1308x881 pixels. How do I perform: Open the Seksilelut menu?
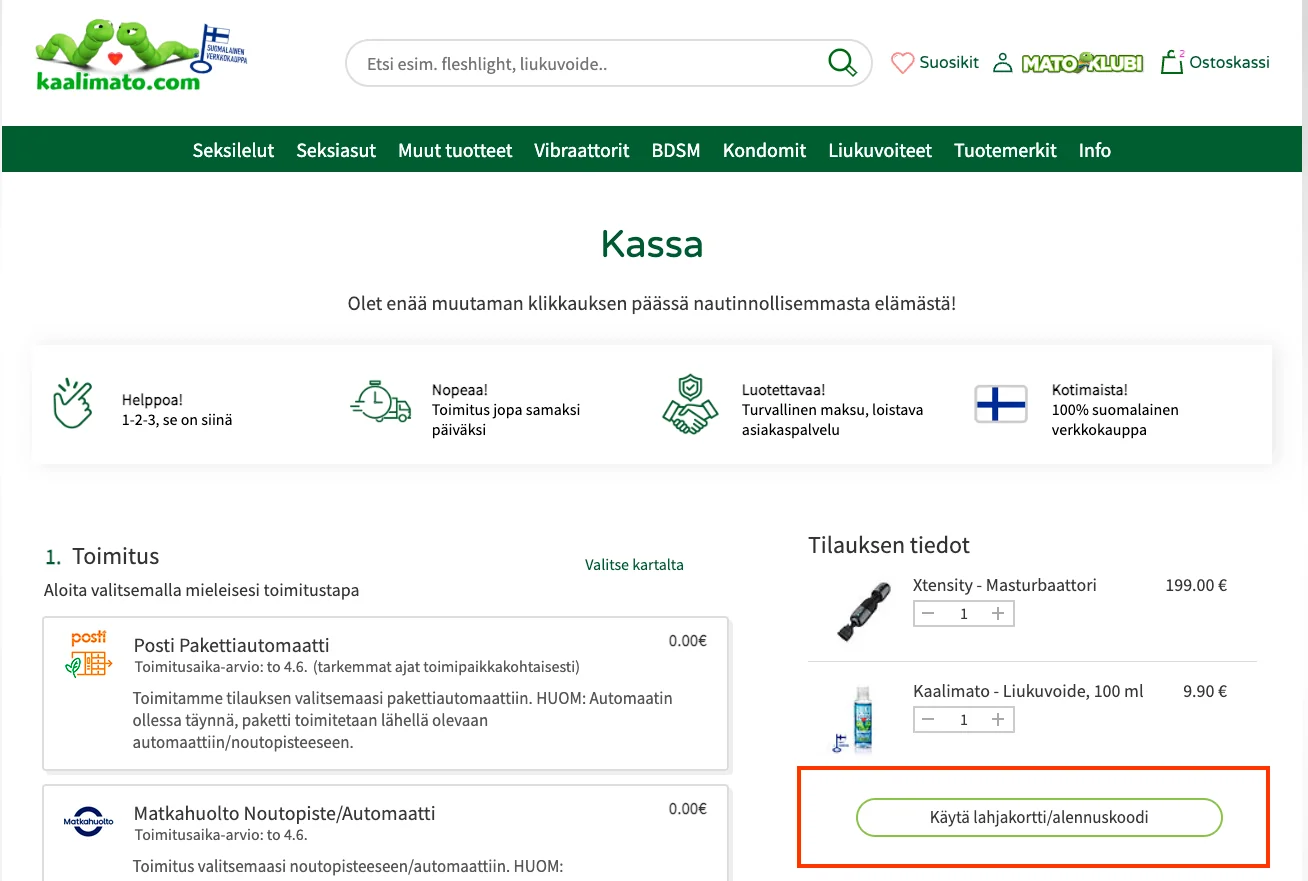(233, 151)
